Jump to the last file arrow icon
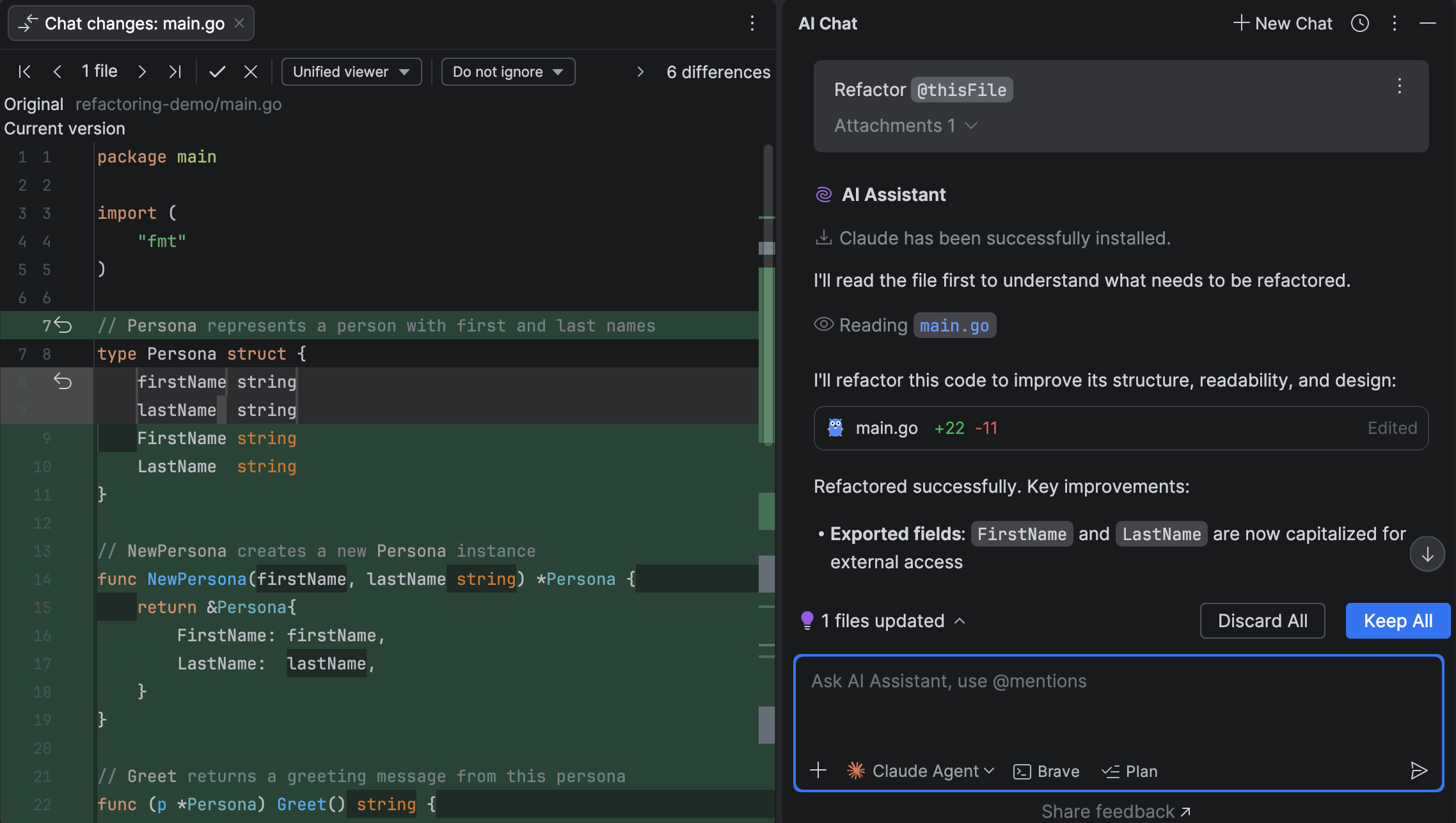The image size is (1456, 823). point(175,72)
